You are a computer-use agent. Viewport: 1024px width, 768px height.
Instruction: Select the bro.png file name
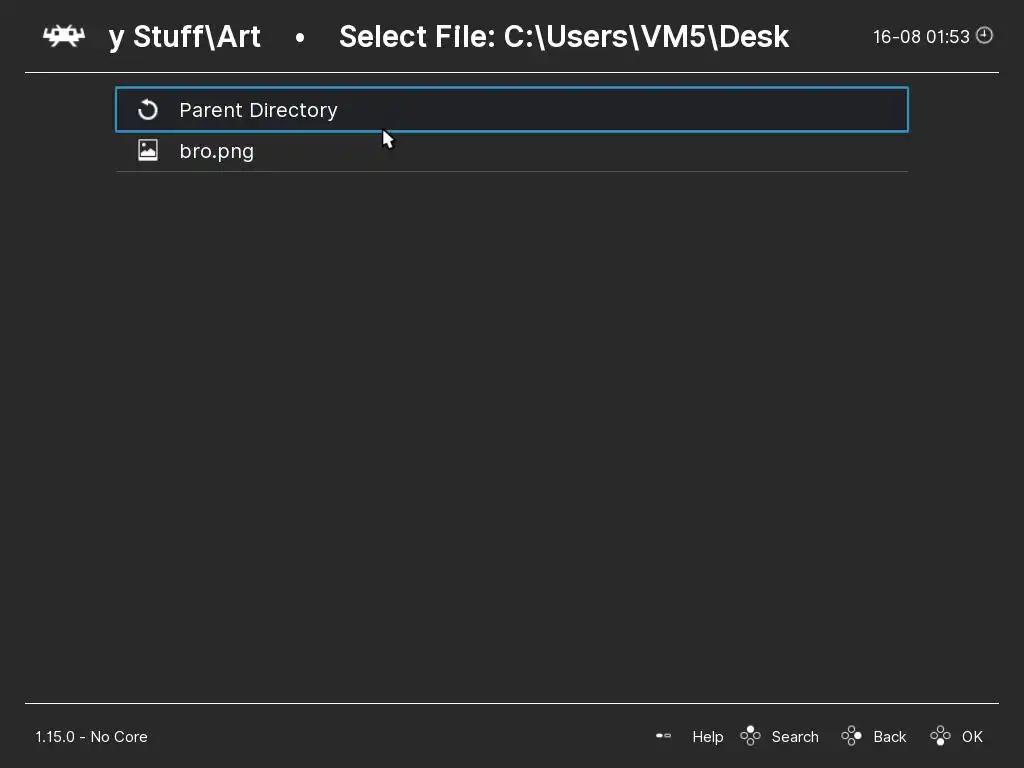click(216, 151)
